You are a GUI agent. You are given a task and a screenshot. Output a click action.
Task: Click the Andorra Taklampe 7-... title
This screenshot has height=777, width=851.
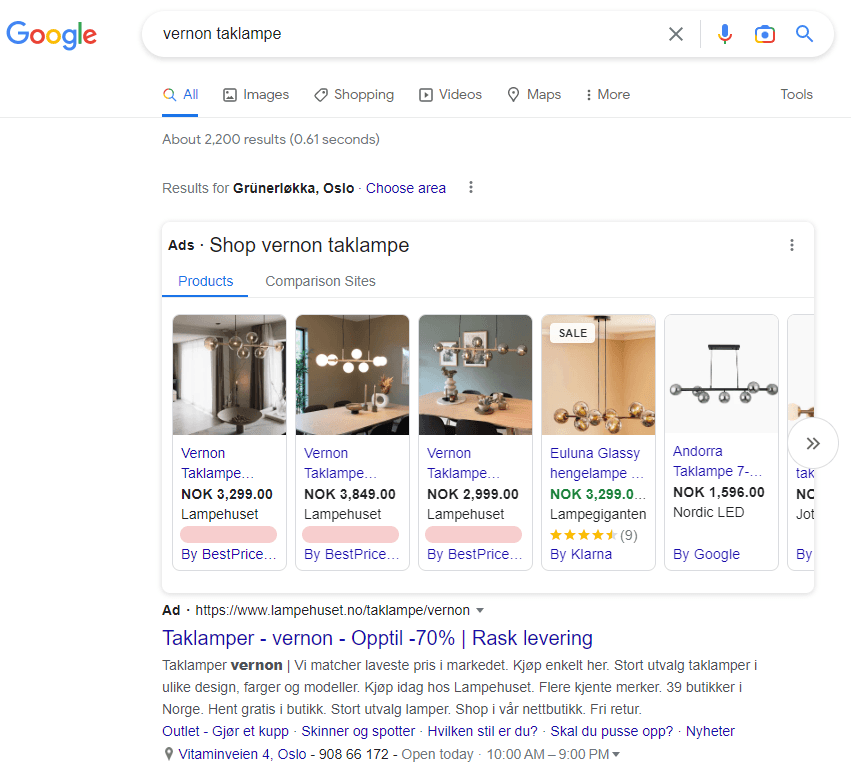coord(717,461)
